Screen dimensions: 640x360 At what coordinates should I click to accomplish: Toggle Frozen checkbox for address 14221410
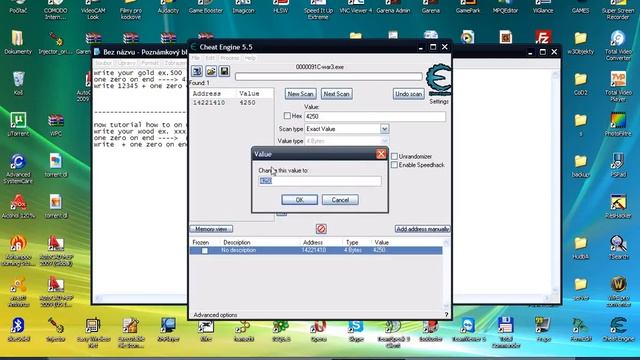click(204, 250)
